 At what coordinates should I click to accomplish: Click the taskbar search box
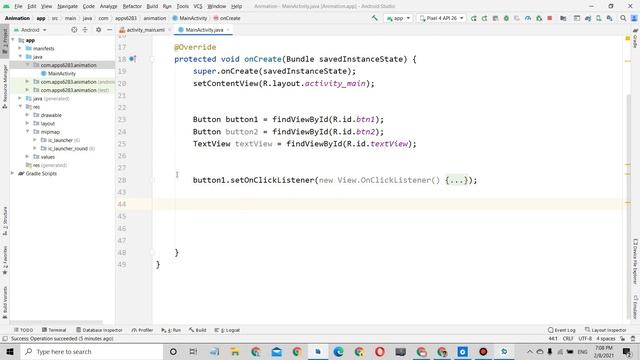tap(91, 351)
